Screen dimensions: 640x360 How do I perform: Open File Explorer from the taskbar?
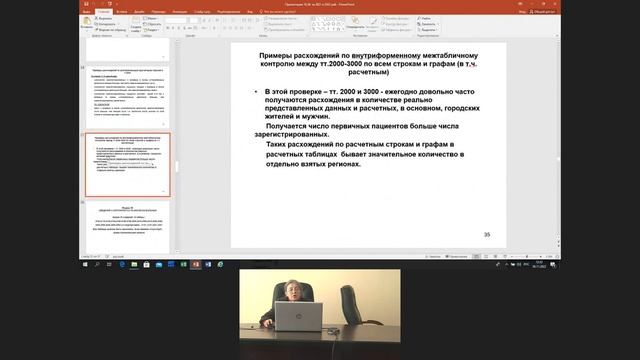click(x=134, y=264)
